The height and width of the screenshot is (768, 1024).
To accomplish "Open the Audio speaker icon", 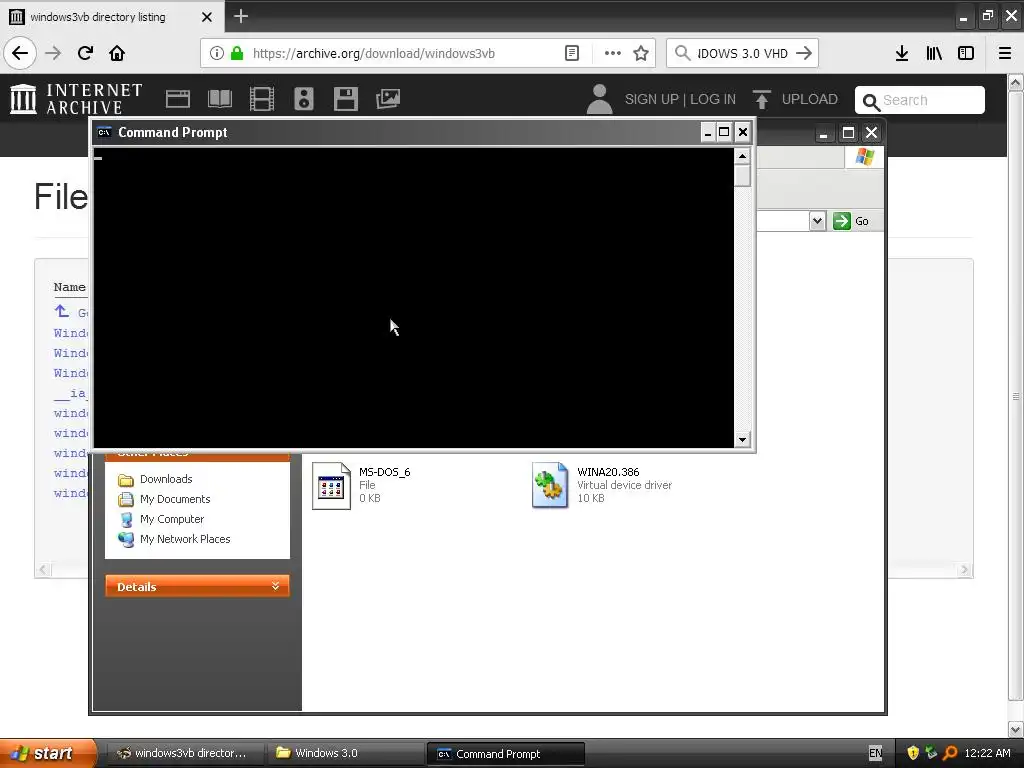I will coord(304,99).
